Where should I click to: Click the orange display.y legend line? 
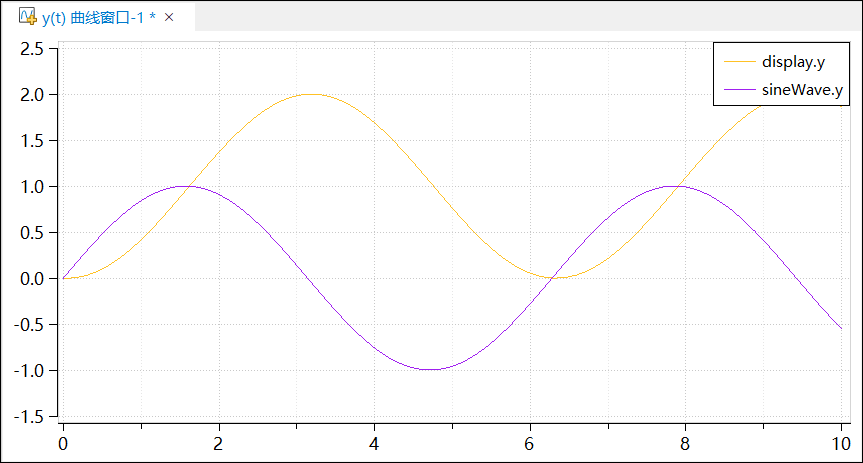740,62
